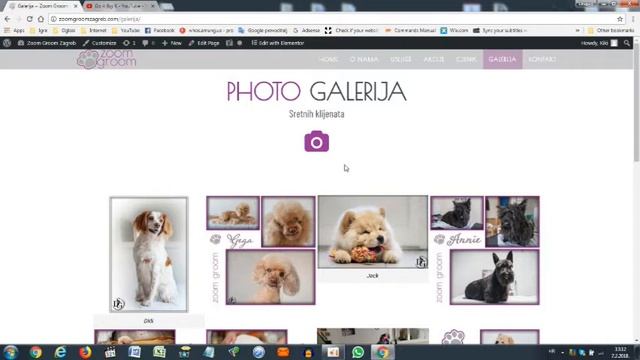The height and width of the screenshot is (360, 640).
Task: Open the Howdy user account menu
Action: pos(599,43)
